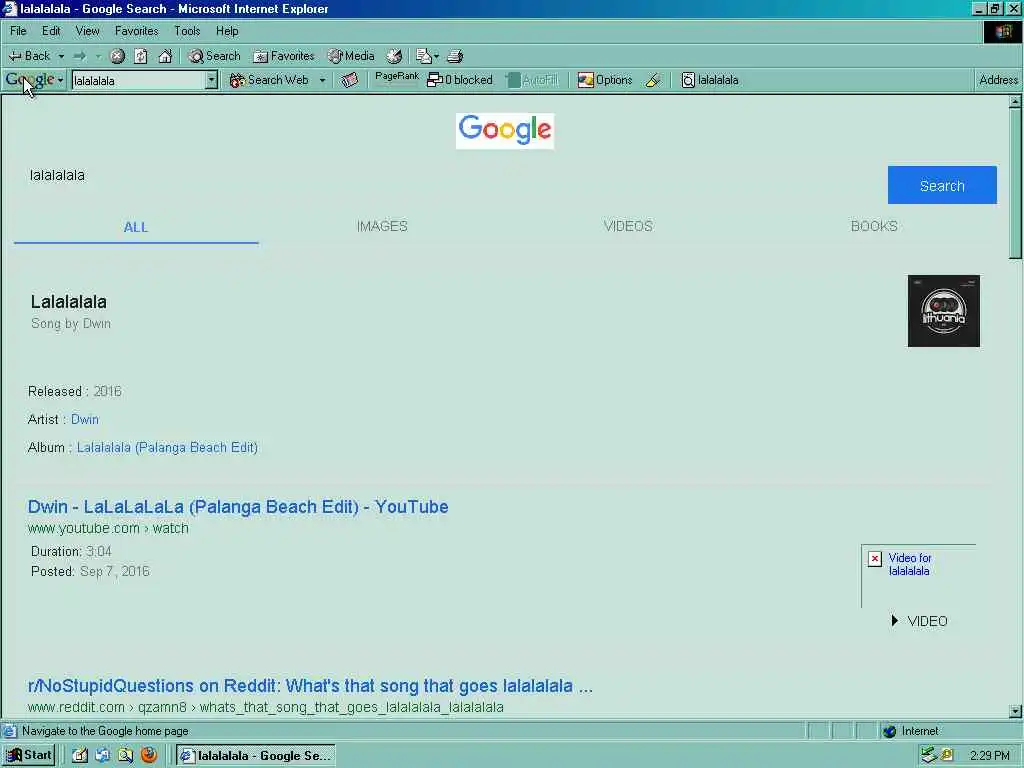Go to the Home page icon
Viewport: 1024px width, 768px height.
(165, 56)
